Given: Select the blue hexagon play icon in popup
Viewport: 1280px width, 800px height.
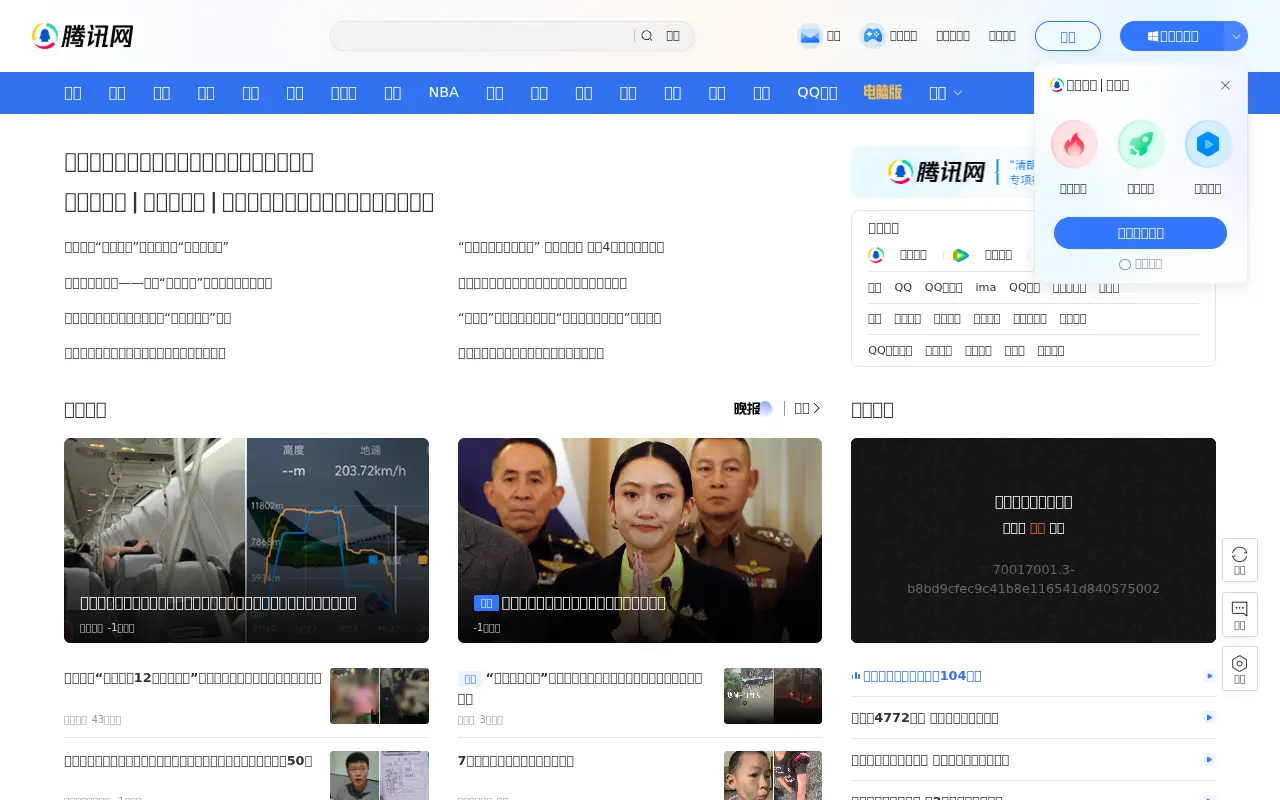Looking at the screenshot, I should coord(1208,145).
